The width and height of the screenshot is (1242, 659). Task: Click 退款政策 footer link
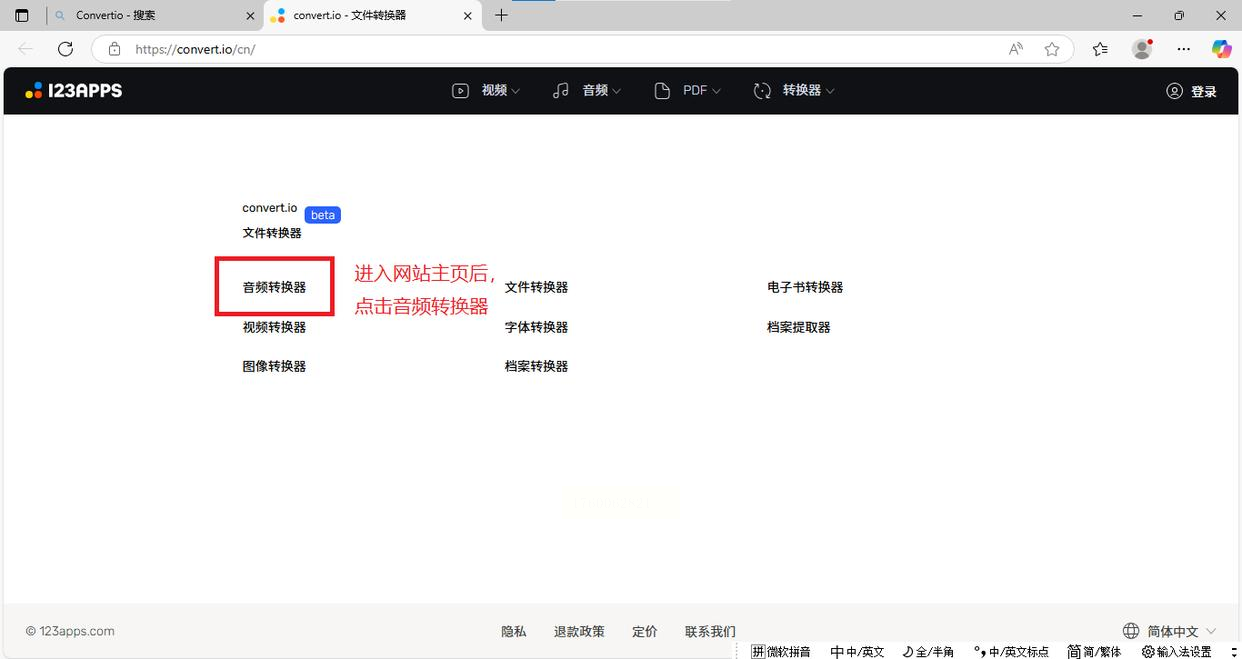coord(579,631)
